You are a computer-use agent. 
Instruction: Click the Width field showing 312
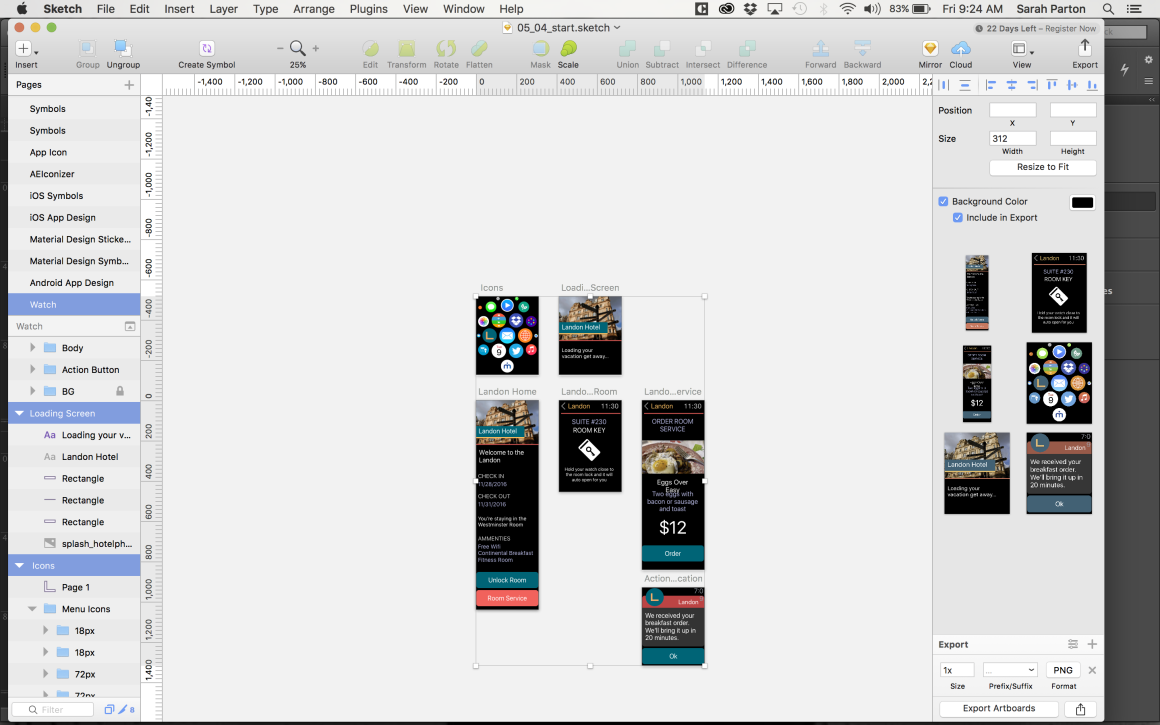[x=1012, y=138]
